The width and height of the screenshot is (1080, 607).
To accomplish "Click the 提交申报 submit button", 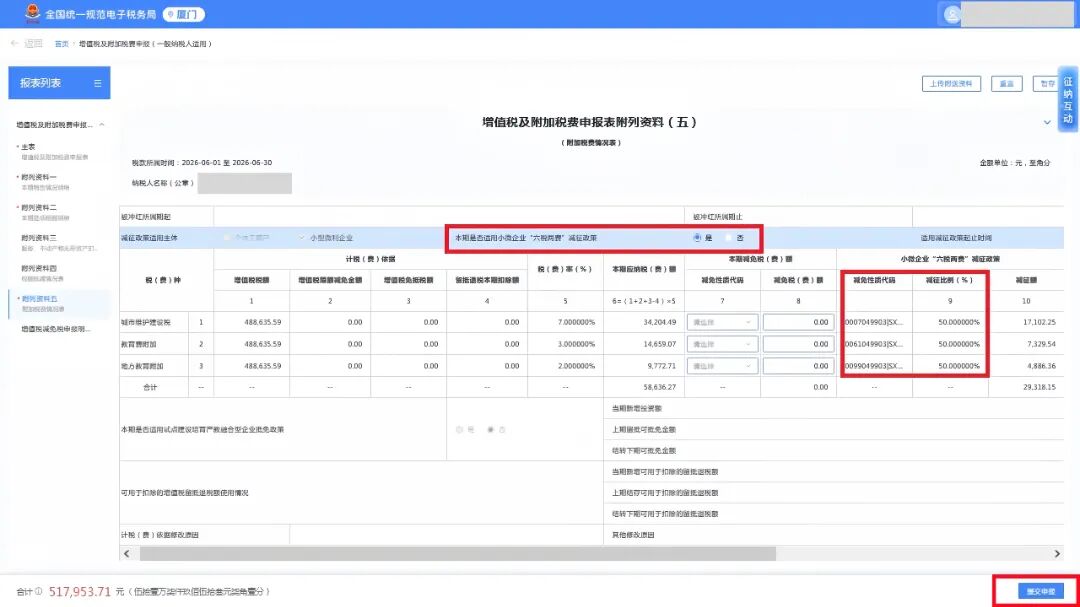I will 1041,591.
